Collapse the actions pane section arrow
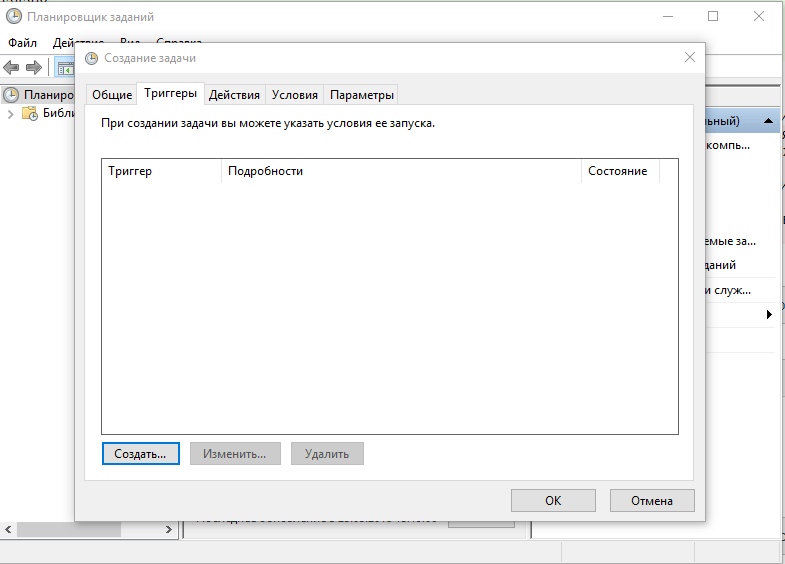This screenshot has height=564, width=785. [768, 121]
